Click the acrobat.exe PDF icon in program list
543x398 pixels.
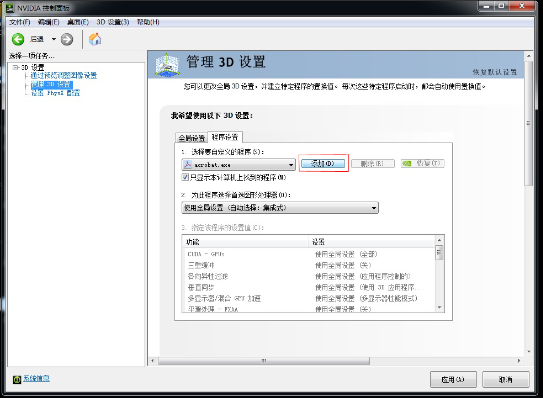coord(187,165)
